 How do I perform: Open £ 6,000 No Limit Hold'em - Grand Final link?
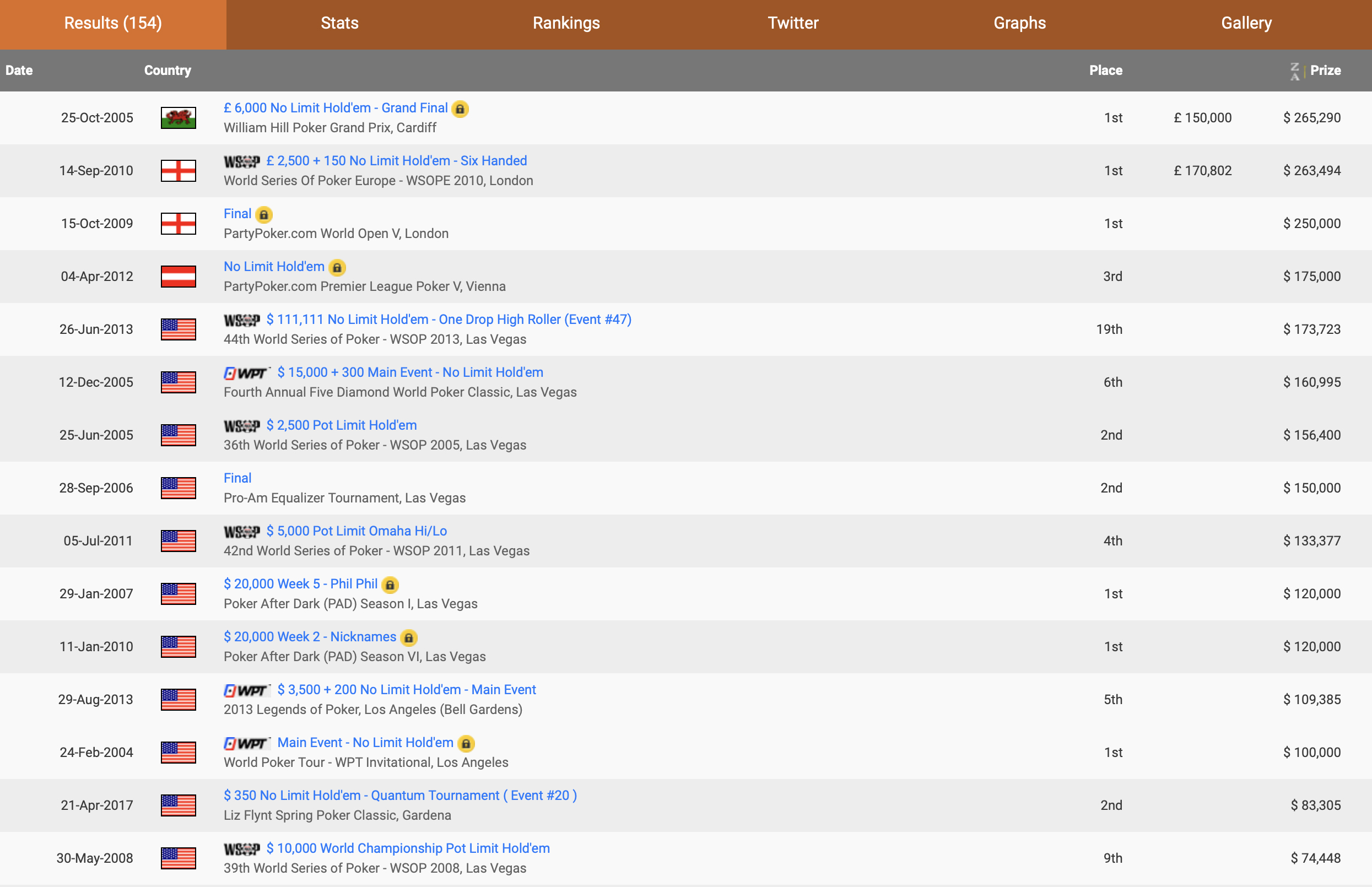click(336, 109)
